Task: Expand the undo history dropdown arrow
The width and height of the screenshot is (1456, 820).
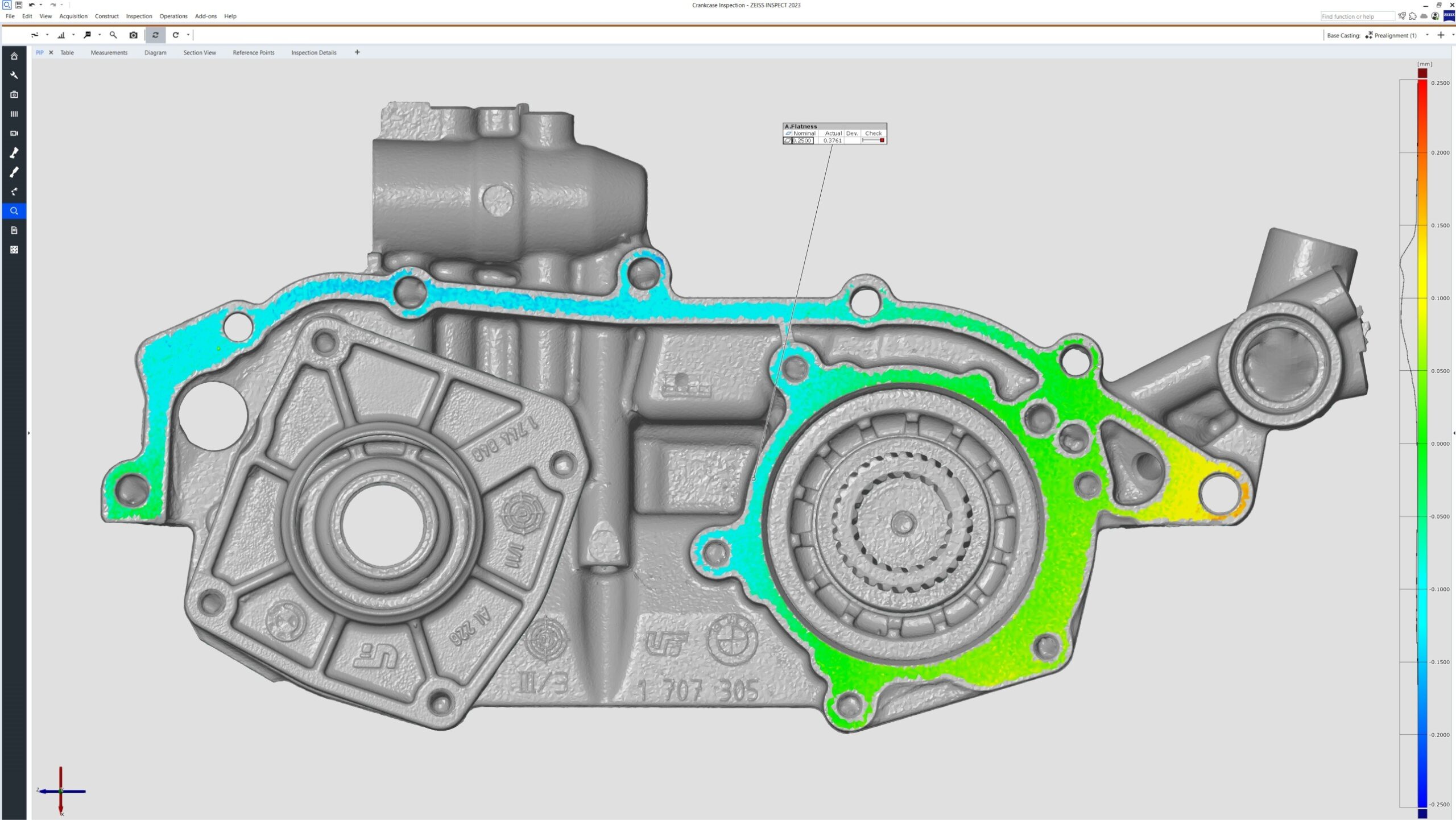Action: tap(41, 5)
